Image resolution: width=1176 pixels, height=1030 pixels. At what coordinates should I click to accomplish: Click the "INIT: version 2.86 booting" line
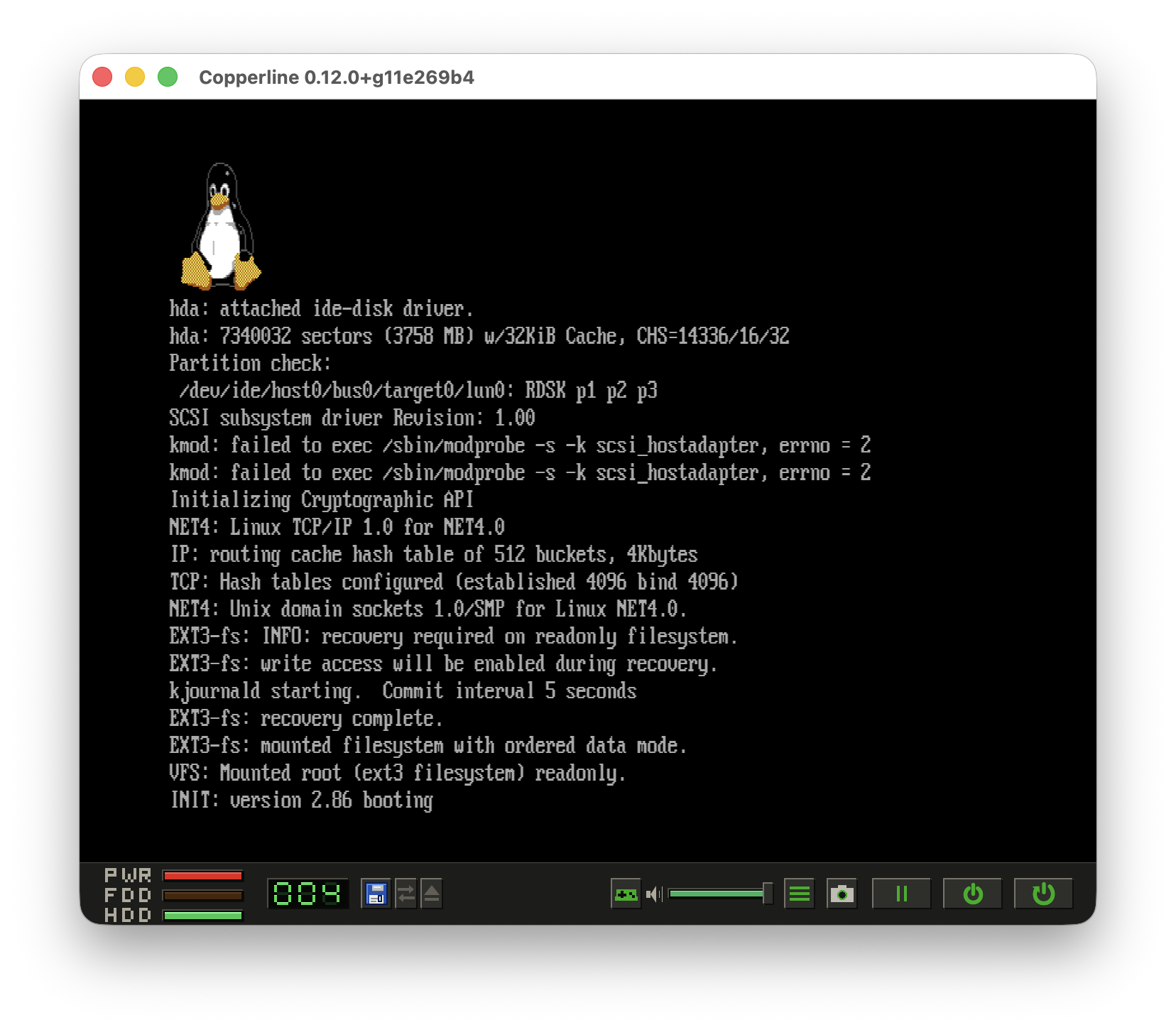pyautogui.click(x=301, y=801)
